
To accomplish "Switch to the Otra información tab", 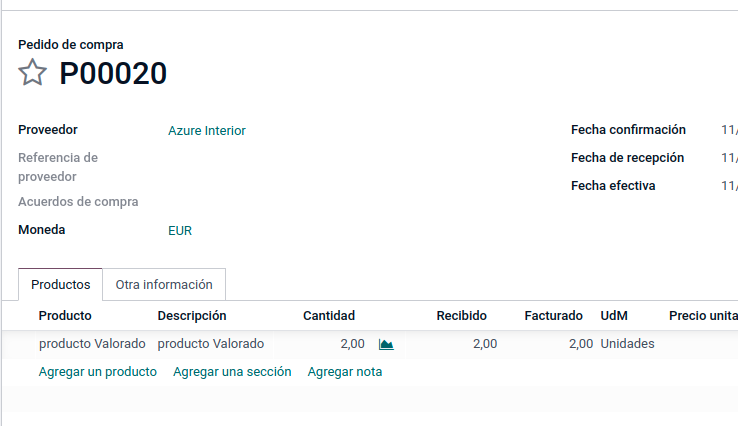I will 164,284.
